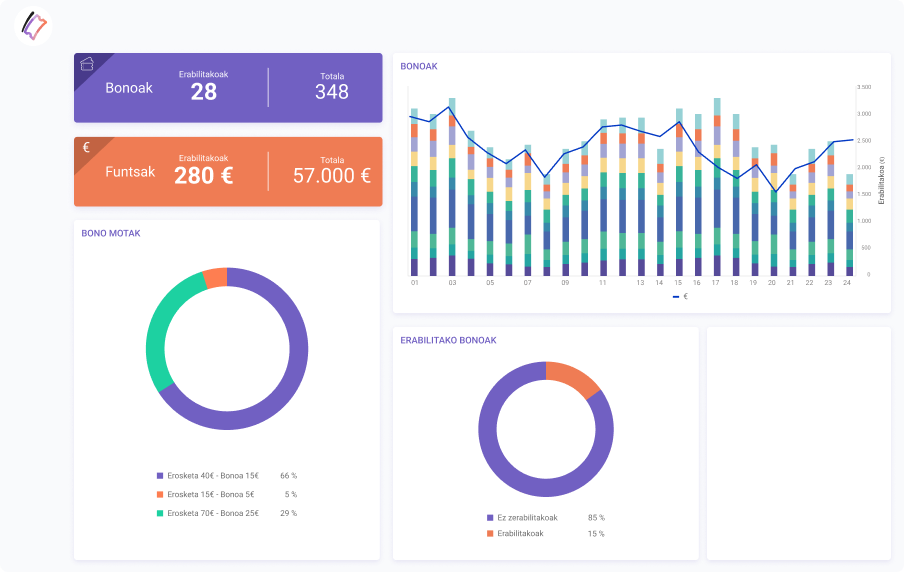Click the 29 % legend value
904x572 pixels.
(x=288, y=513)
